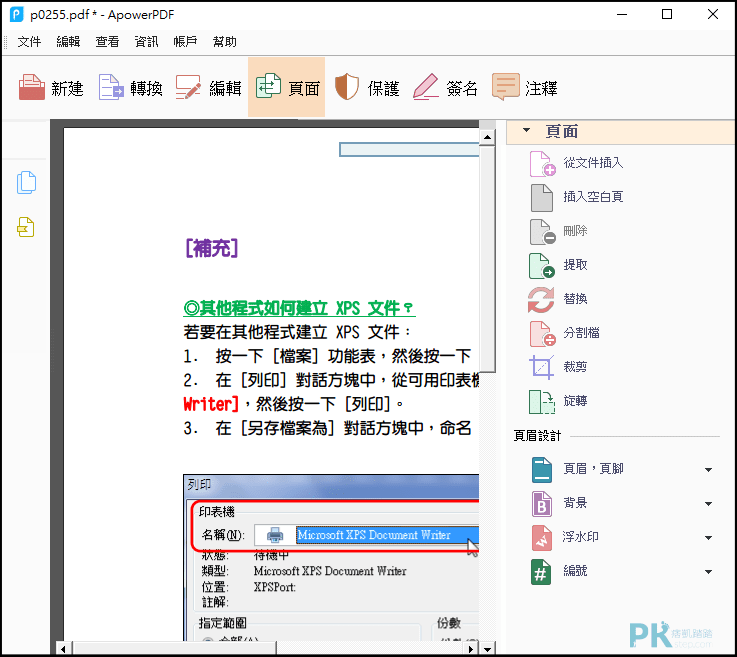
Task: Open the 查看 menu
Action: tap(107, 42)
